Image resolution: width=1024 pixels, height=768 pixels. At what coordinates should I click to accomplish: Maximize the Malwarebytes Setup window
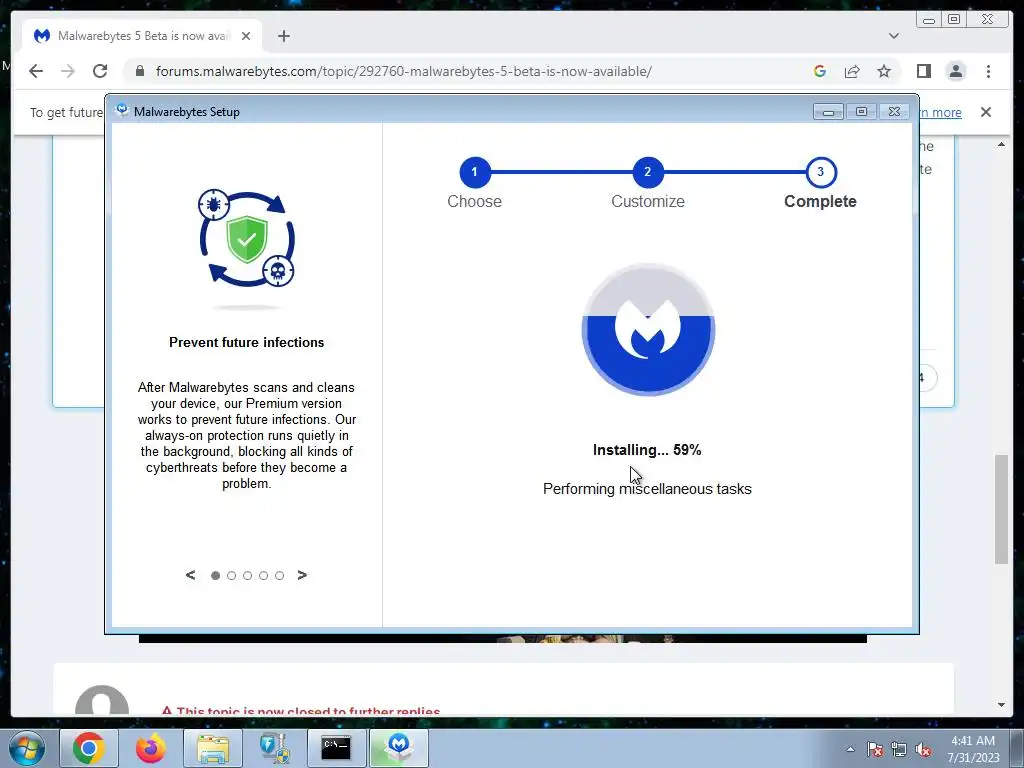coord(861,112)
